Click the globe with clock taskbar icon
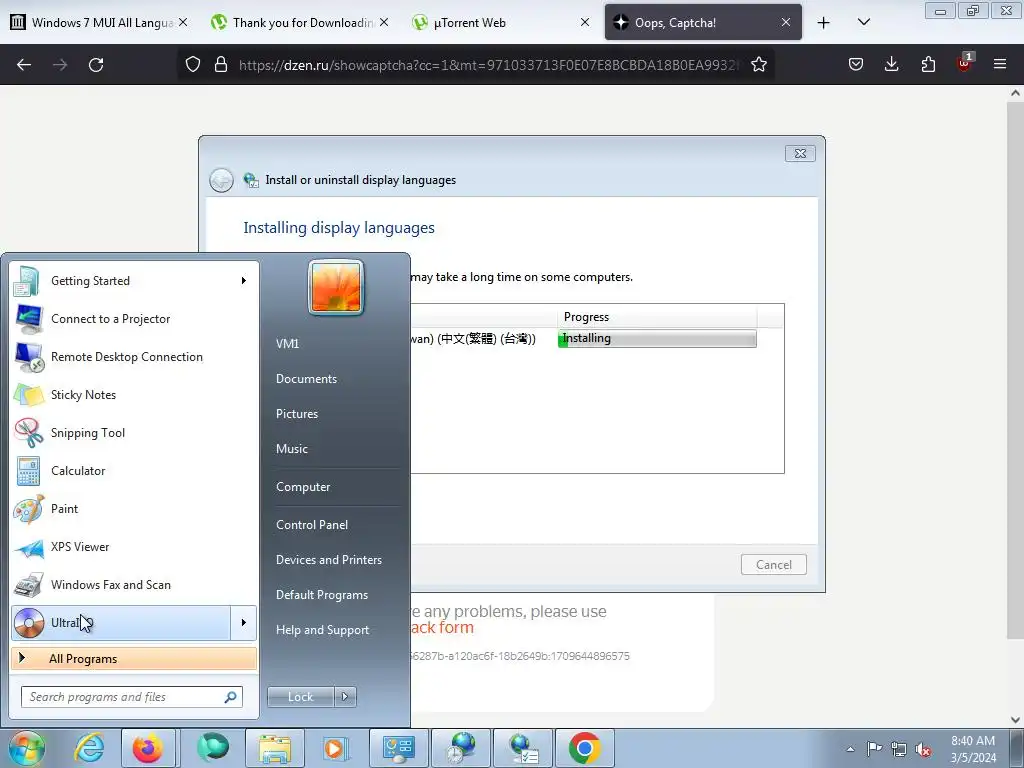The image size is (1024, 768). [461, 748]
